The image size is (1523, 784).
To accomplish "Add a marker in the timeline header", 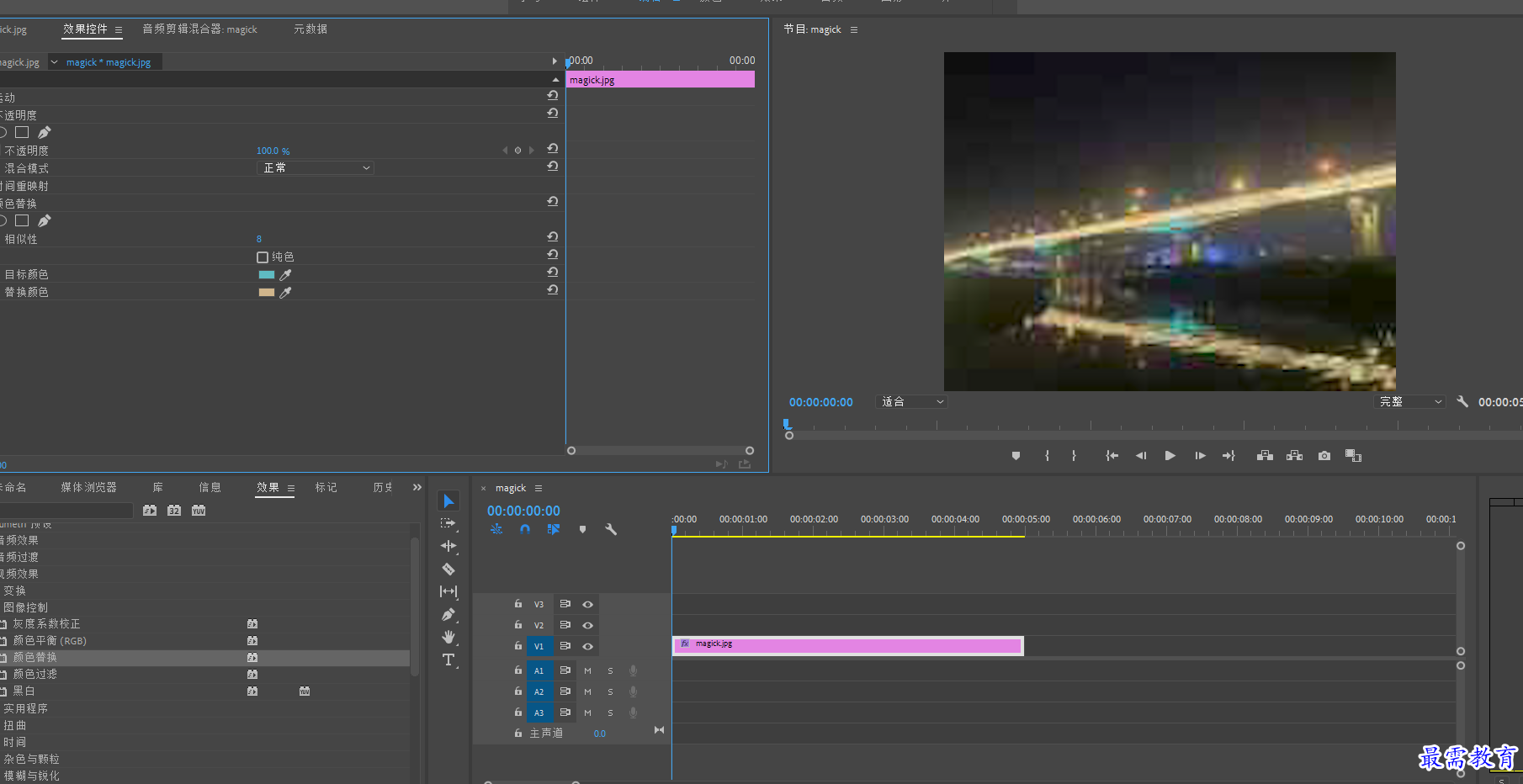I will pyautogui.click(x=582, y=529).
